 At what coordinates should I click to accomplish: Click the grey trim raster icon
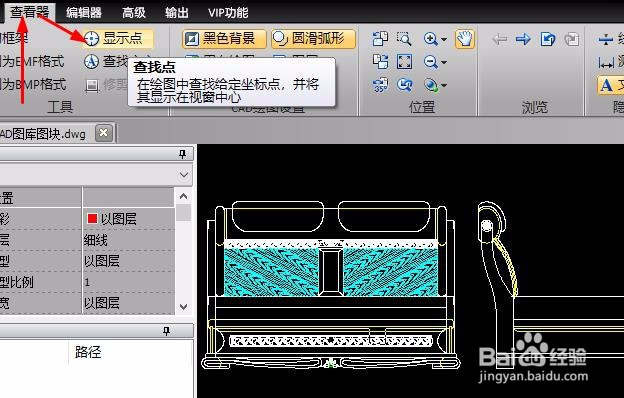click(x=92, y=85)
